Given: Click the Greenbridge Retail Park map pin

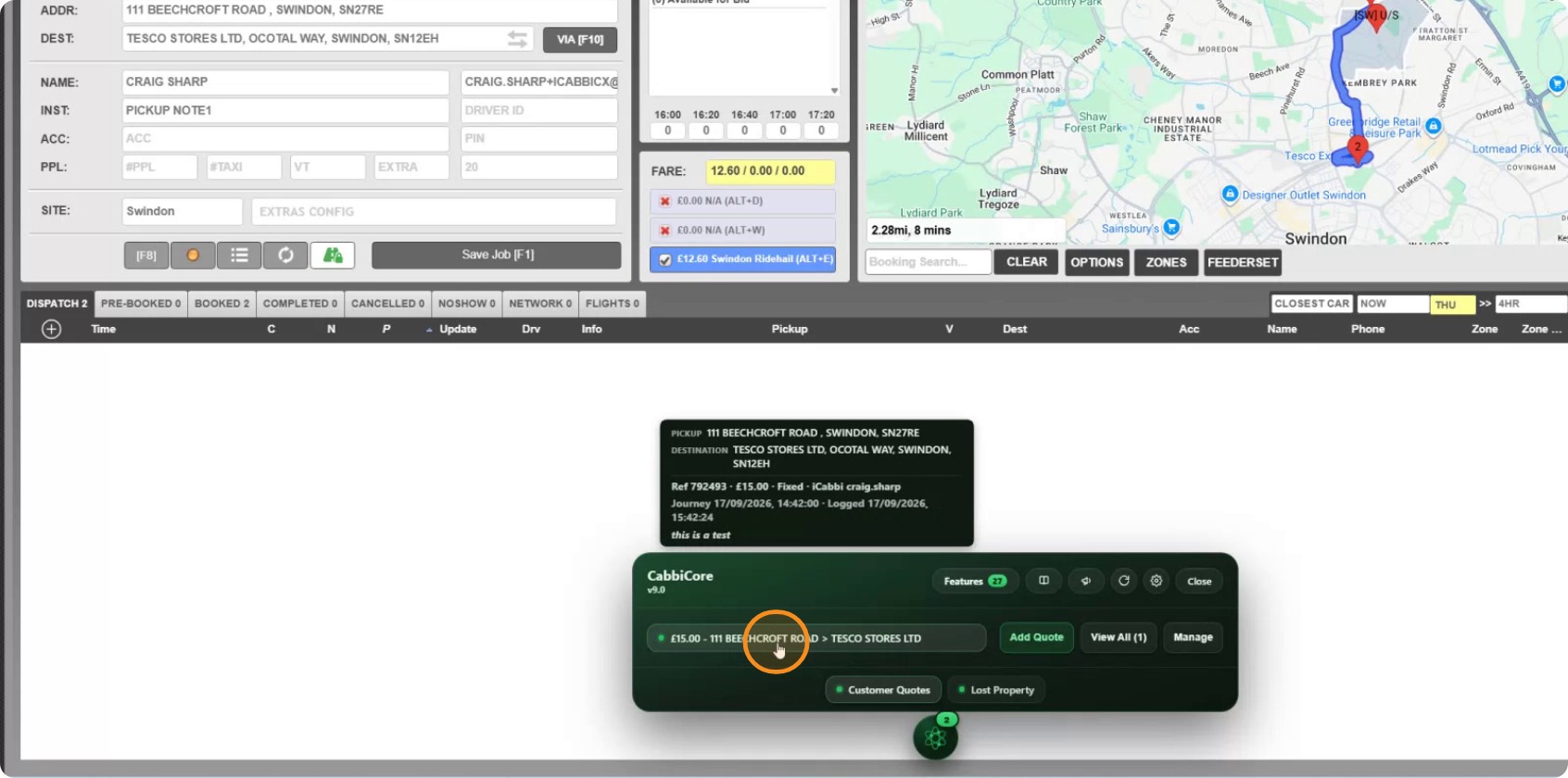Looking at the screenshot, I should [1434, 125].
